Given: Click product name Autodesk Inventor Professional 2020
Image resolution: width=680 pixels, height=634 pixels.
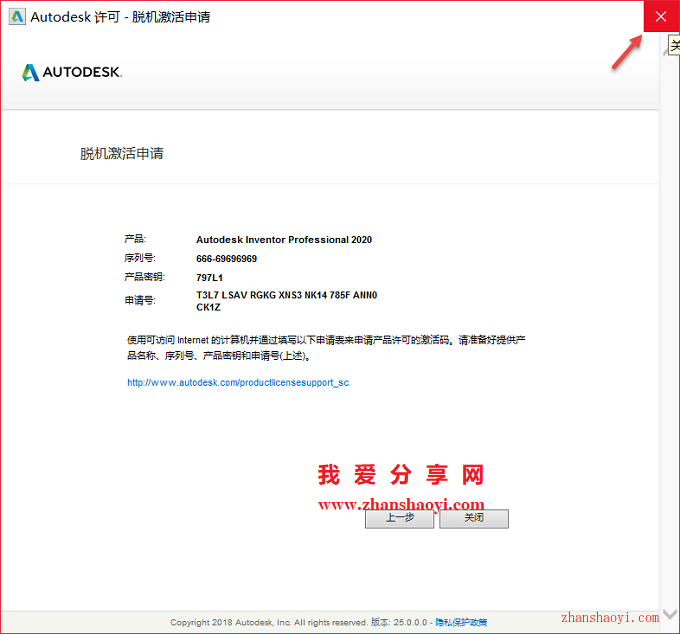Looking at the screenshot, I should (284, 240).
